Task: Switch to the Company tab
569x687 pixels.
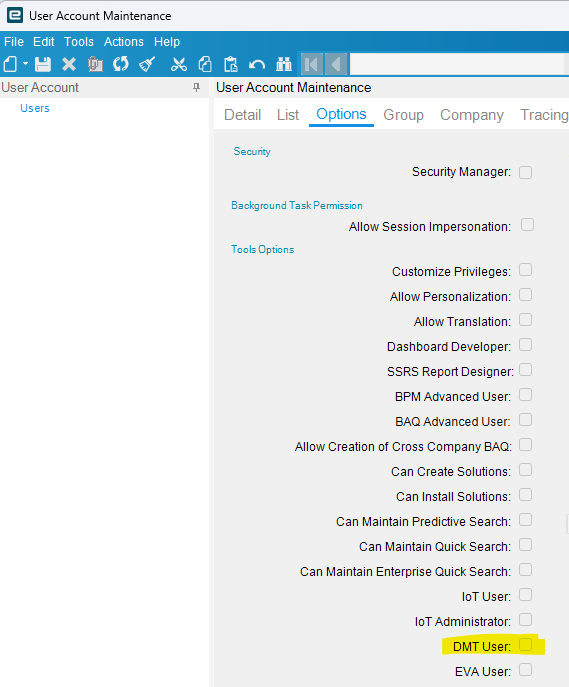Action: (x=472, y=115)
